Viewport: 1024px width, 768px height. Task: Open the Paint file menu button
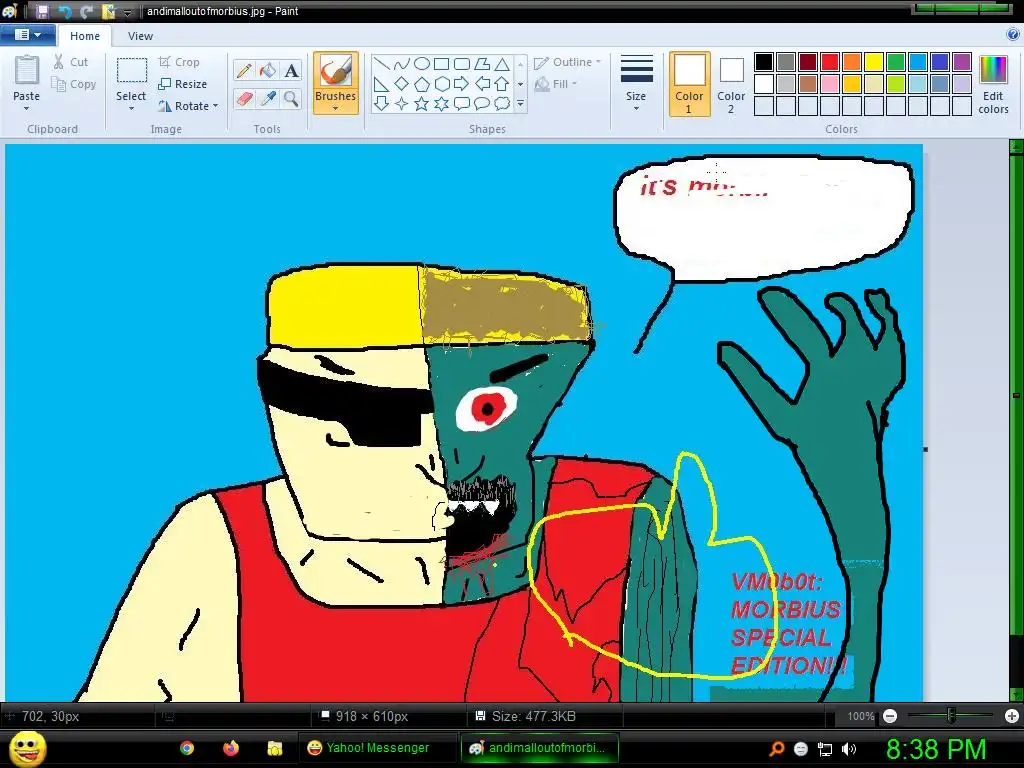[x=27, y=35]
